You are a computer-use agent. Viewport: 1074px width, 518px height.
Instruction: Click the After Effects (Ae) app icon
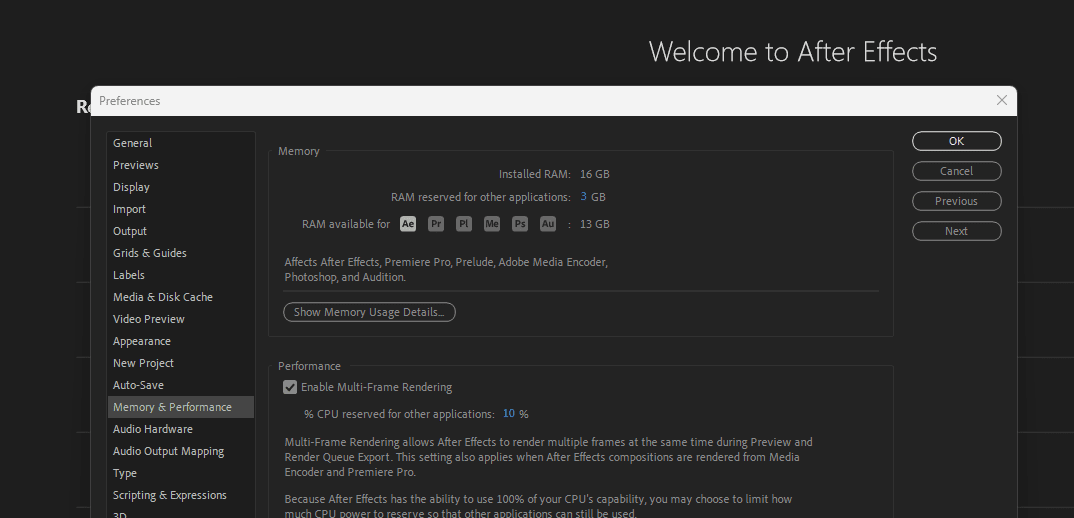point(408,224)
